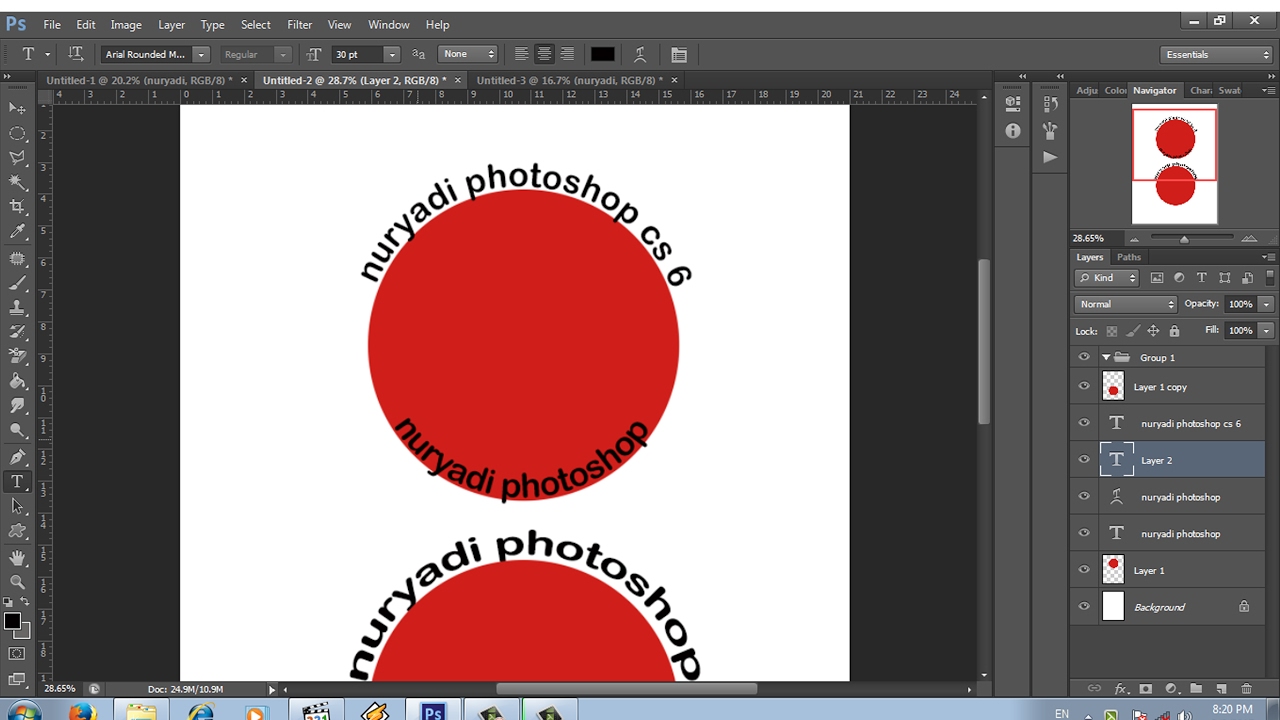Toggle text orientation in options bar
This screenshot has height=720, width=1280.
point(75,54)
